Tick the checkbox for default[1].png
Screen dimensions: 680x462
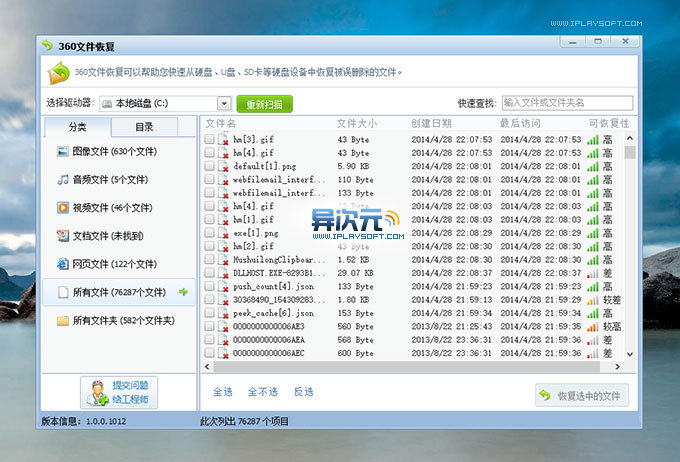coord(209,166)
